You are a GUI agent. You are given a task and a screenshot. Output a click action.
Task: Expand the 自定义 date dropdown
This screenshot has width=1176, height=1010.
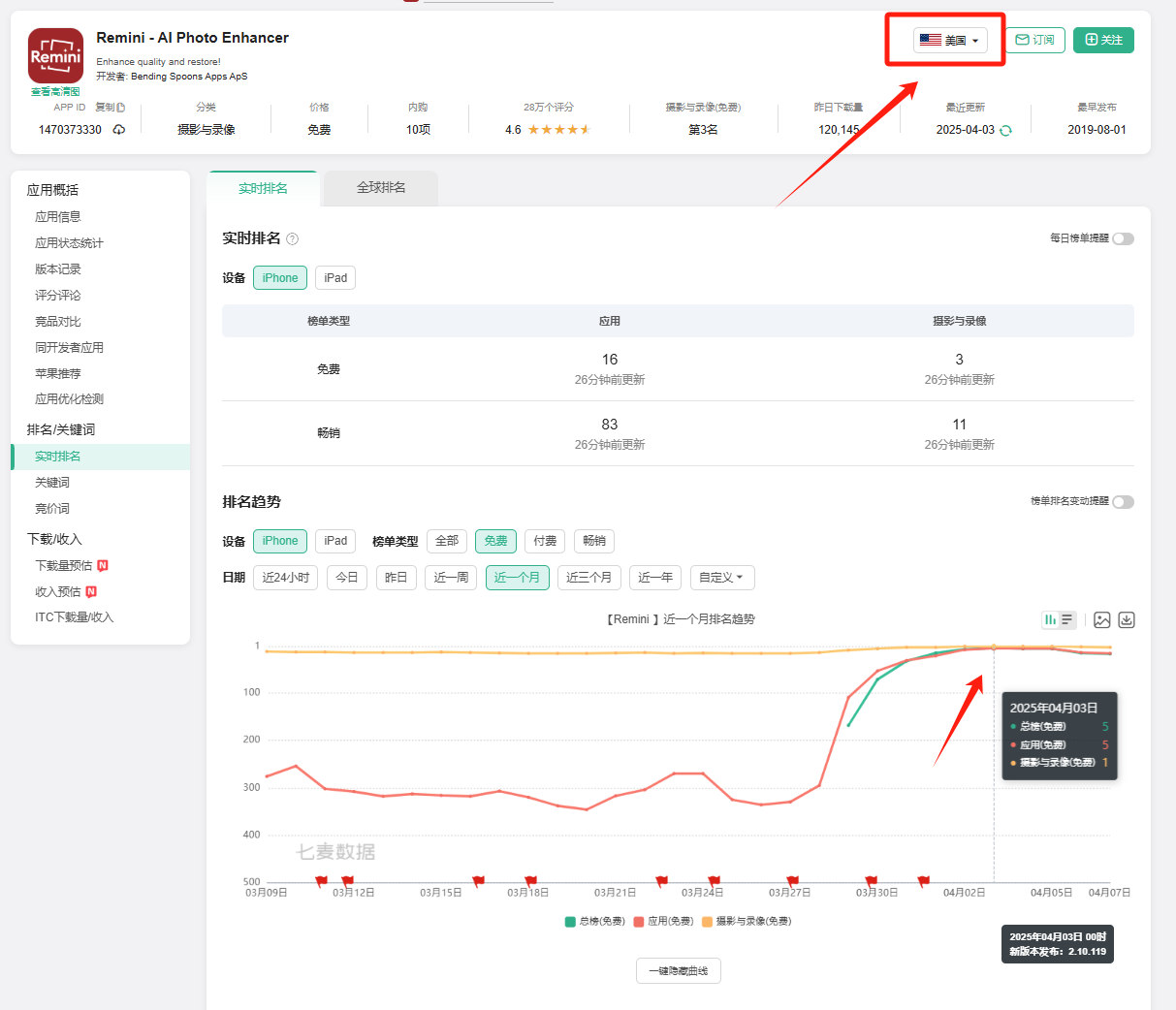point(721,578)
